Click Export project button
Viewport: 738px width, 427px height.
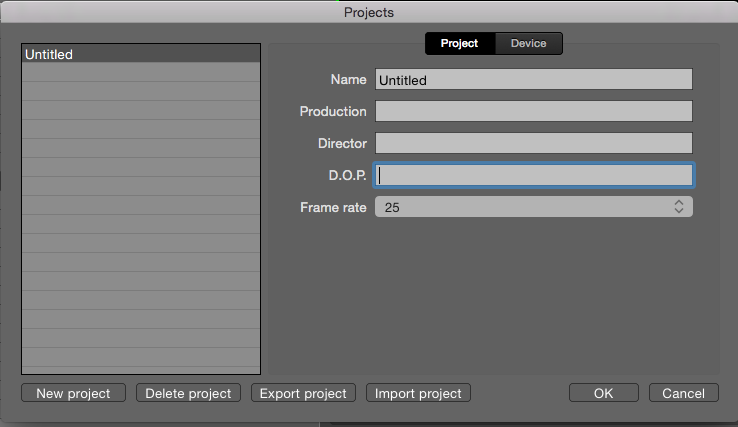303,393
